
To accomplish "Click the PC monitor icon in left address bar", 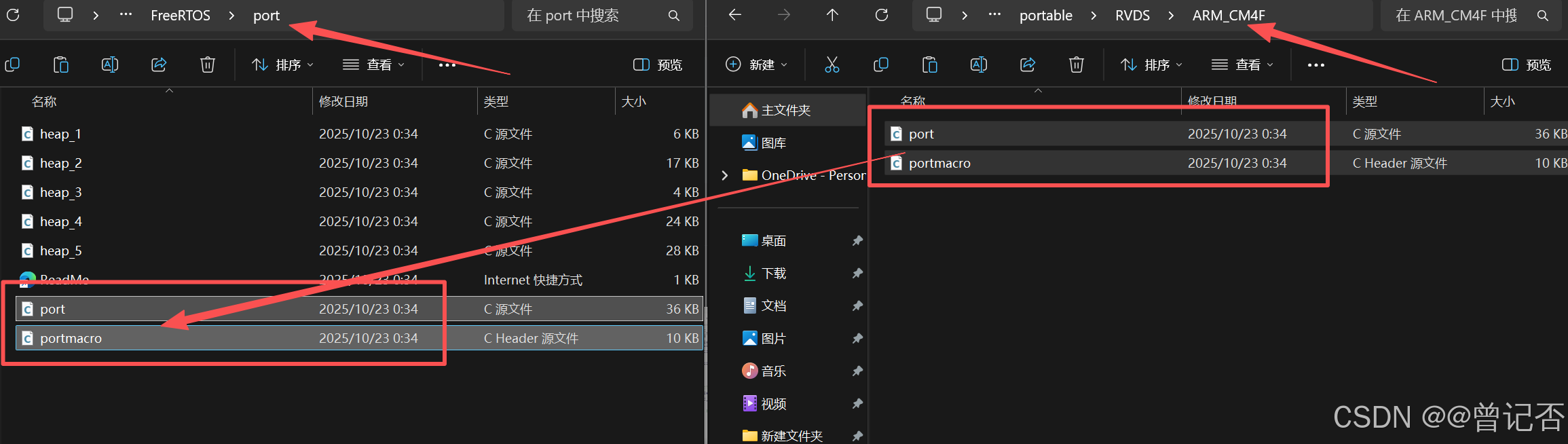I will pos(65,14).
